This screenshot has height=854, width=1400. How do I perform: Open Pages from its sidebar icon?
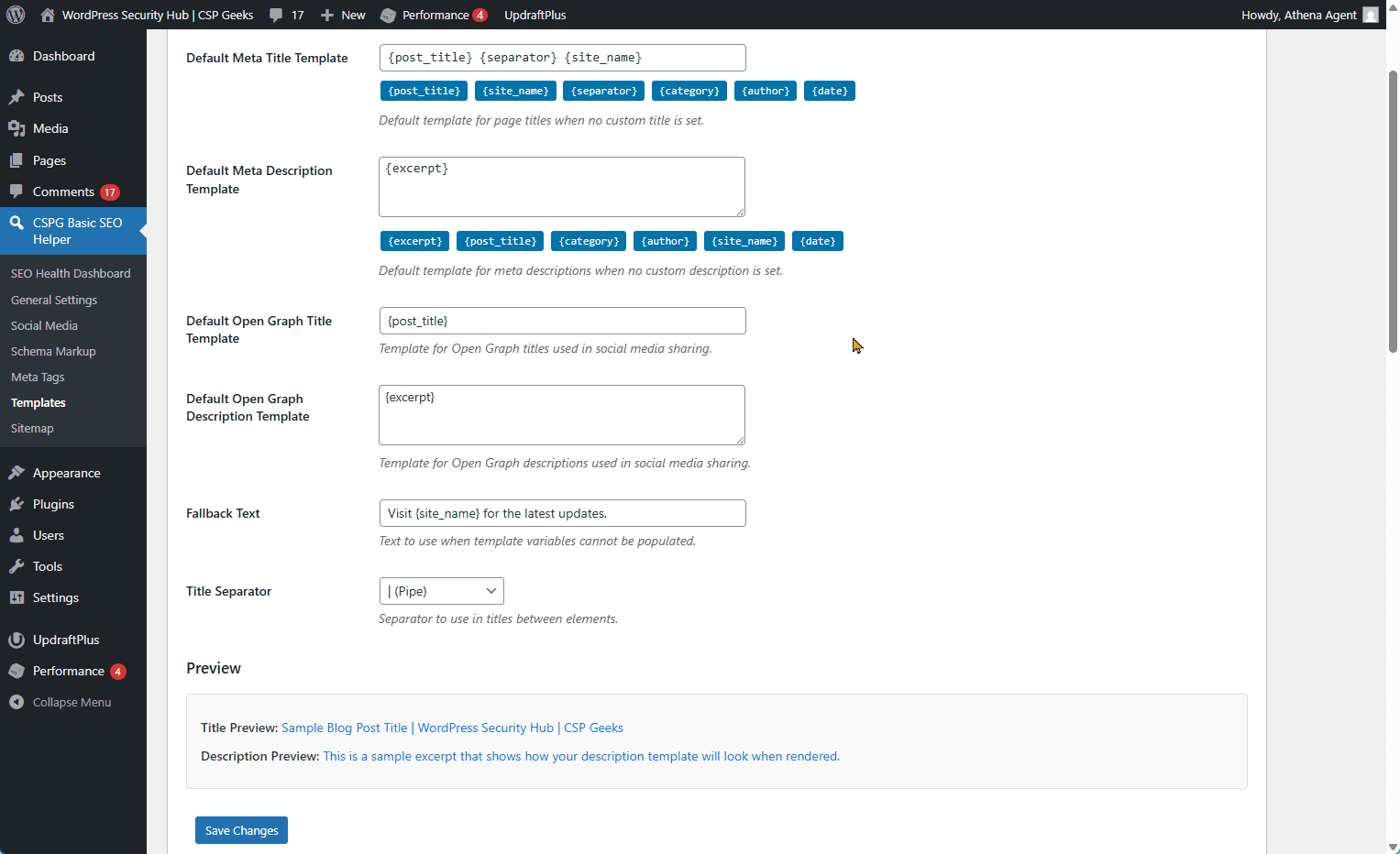tap(17, 160)
